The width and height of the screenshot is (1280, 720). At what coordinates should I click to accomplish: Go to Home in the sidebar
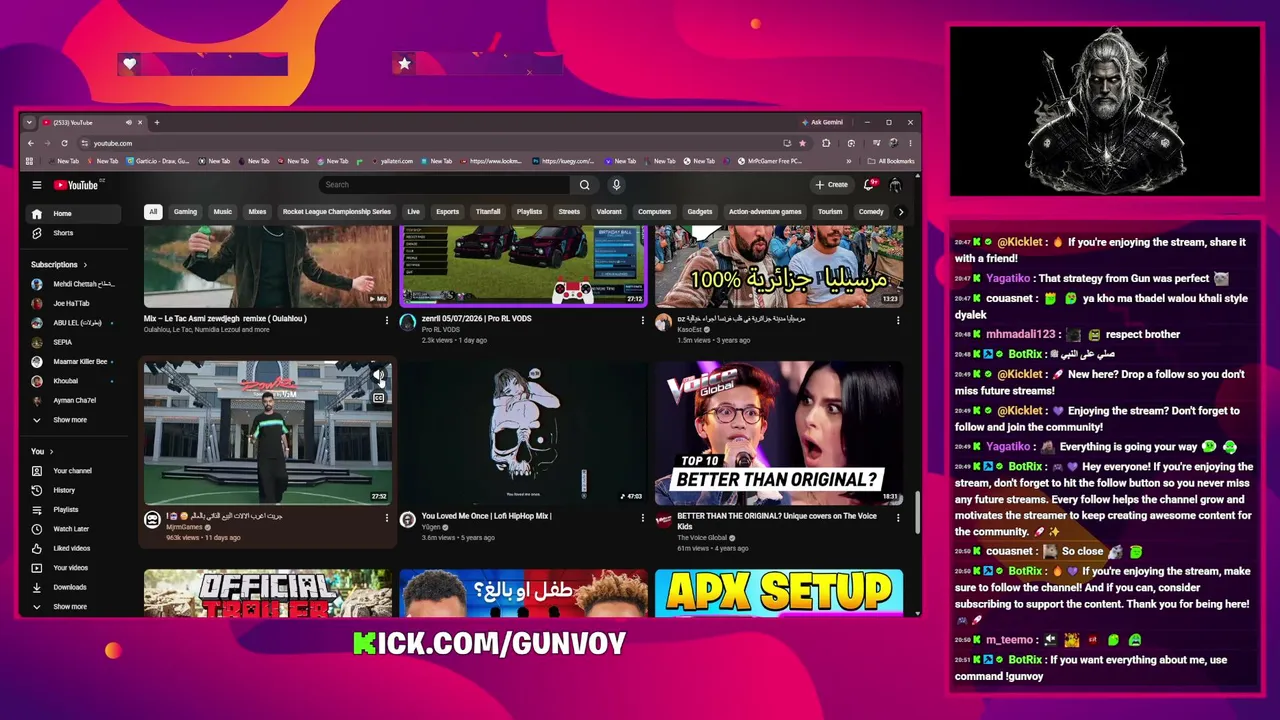(x=73, y=214)
